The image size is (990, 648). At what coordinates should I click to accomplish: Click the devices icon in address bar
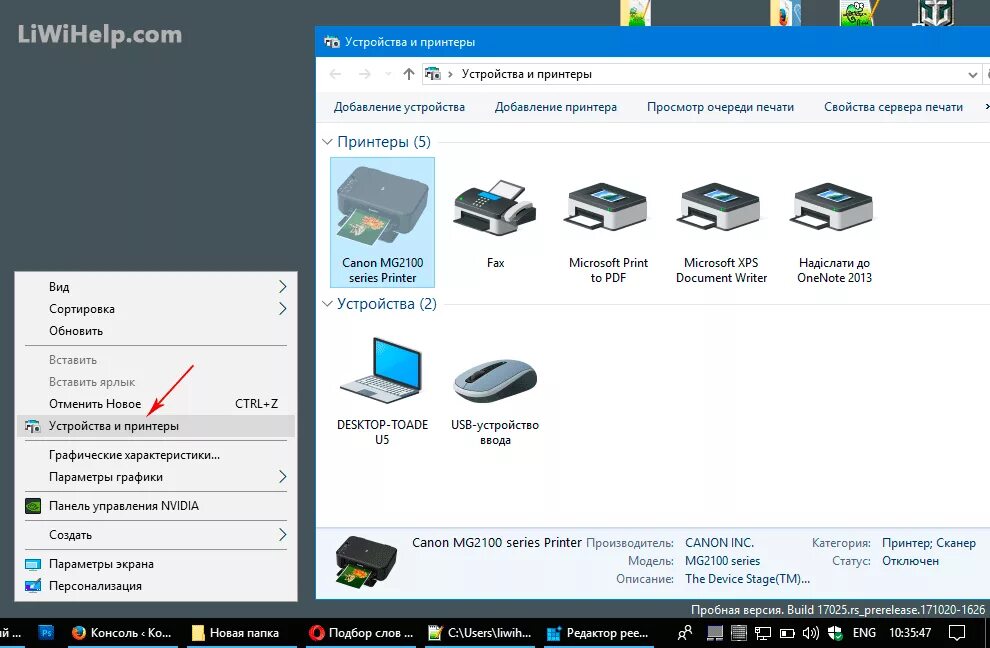(432, 75)
